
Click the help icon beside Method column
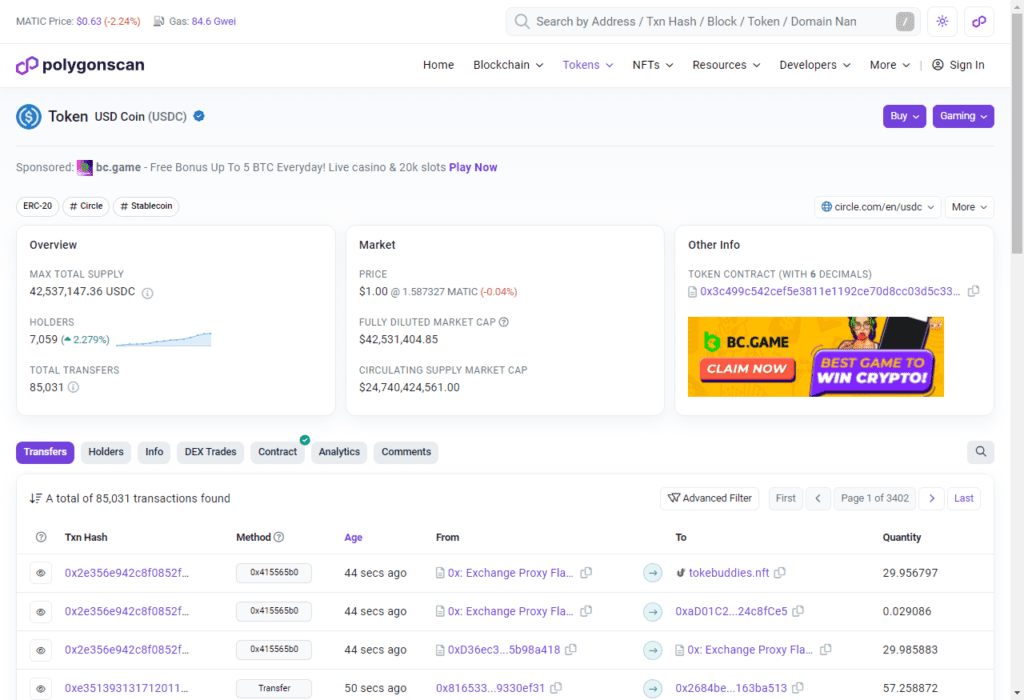[x=279, y=537]
